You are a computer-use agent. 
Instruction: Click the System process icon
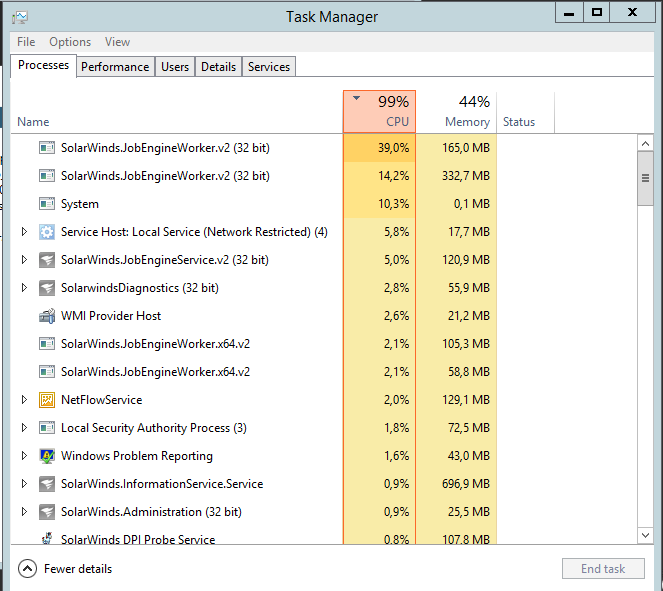click(x=47, y=204)
